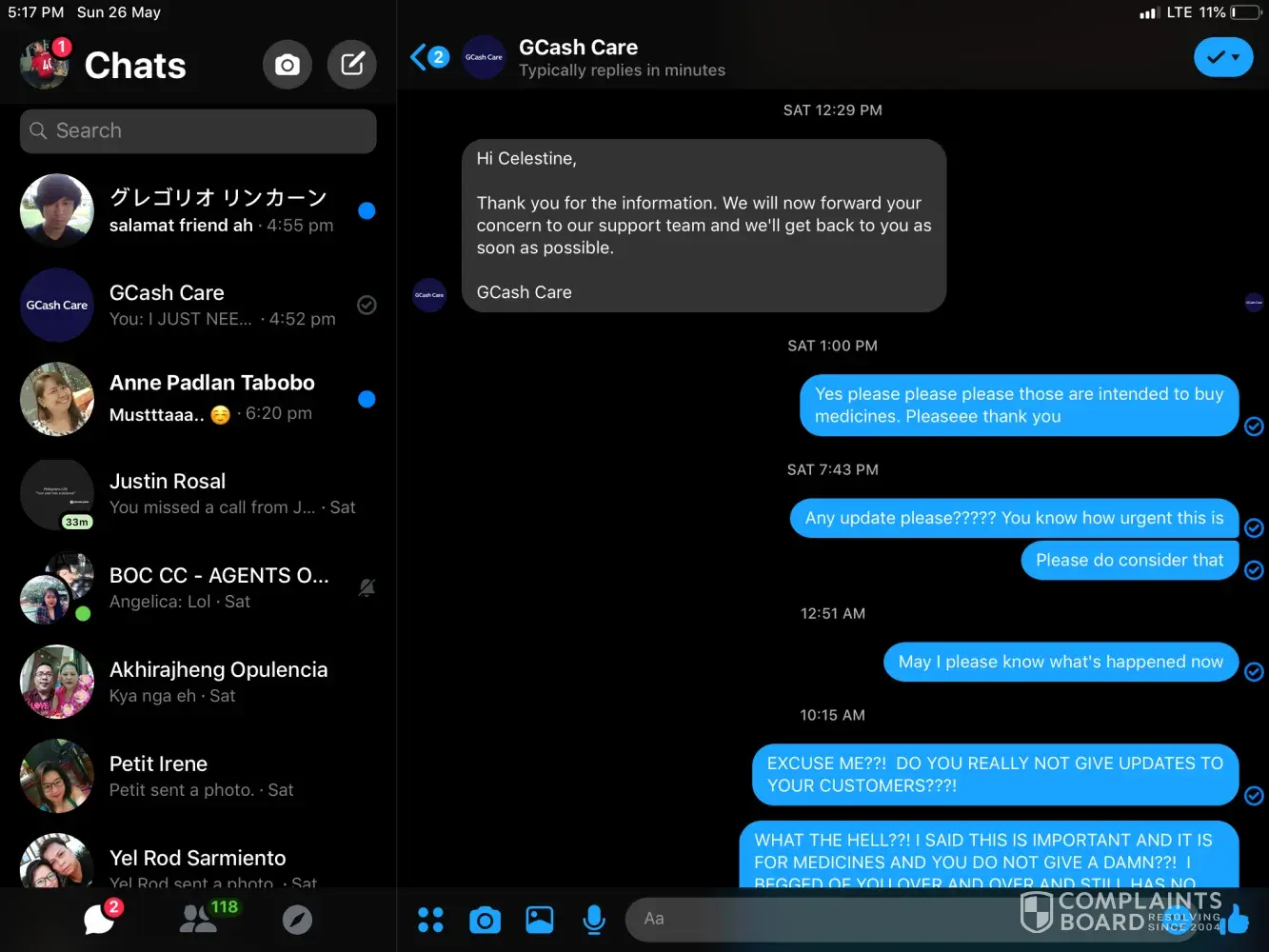Tap the 10:15 AM timestamp

point(833,716)
